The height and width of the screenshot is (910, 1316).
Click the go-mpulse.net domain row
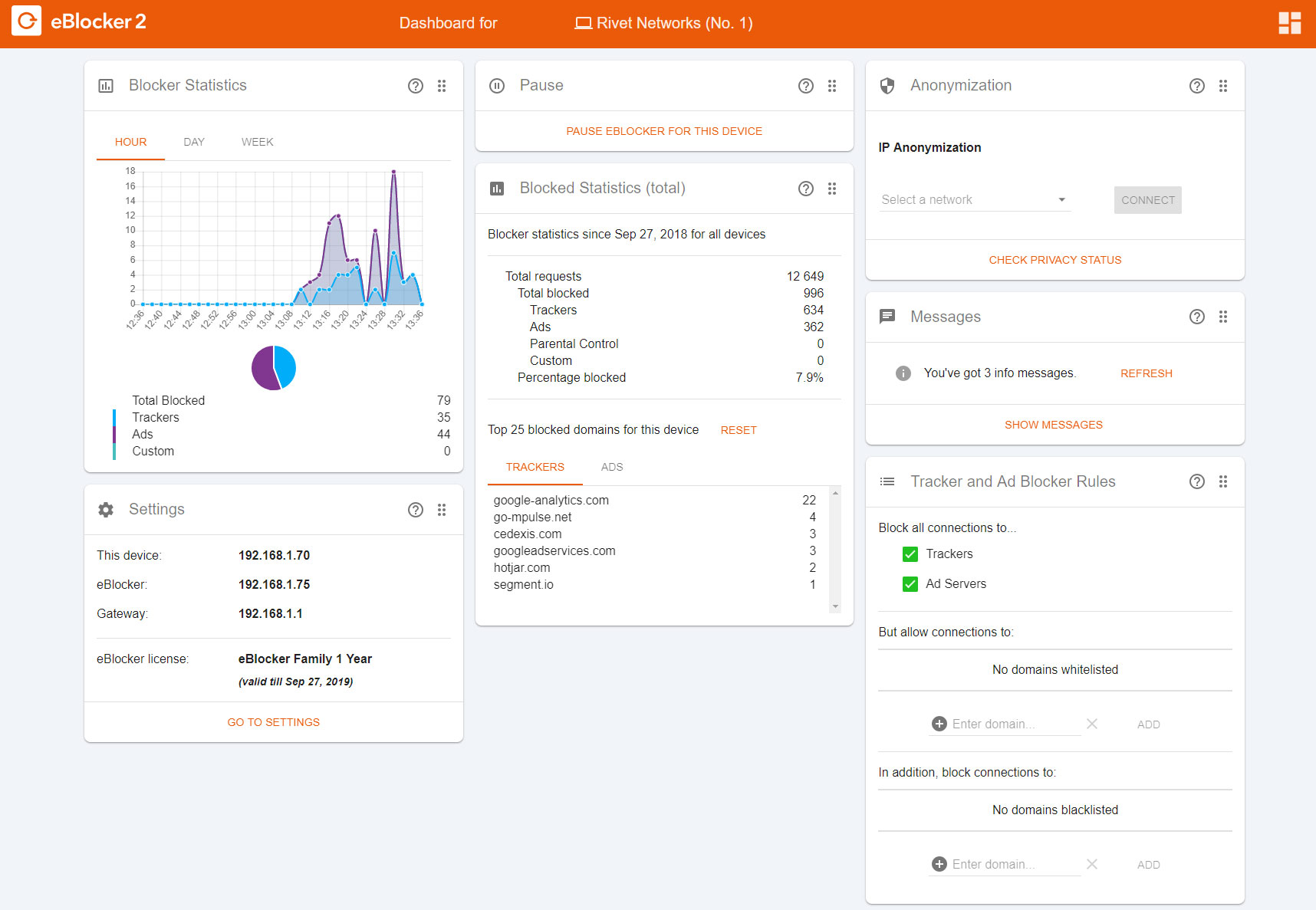coord(655,517)
